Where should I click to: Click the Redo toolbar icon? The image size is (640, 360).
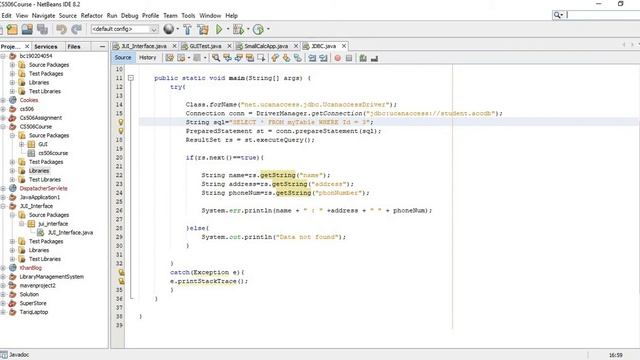pos(76,29)
